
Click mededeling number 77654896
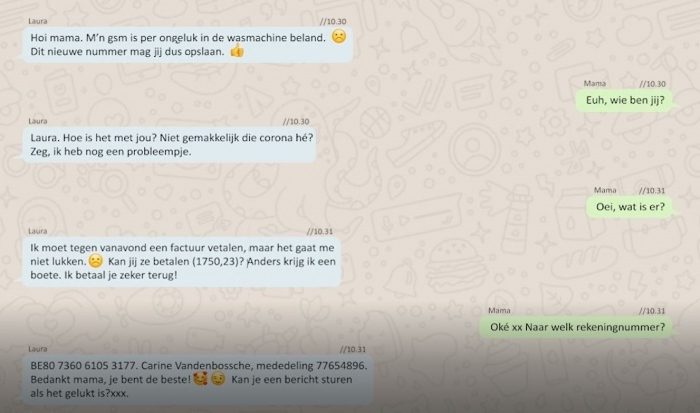point(341,366)
